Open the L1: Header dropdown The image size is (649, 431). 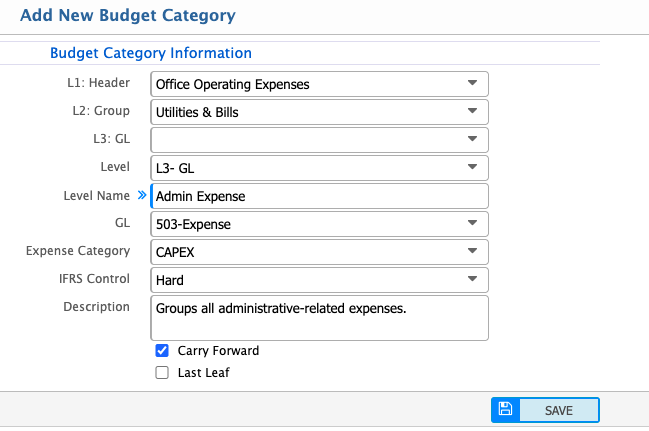pyautogui.click(x=319, y=84)
